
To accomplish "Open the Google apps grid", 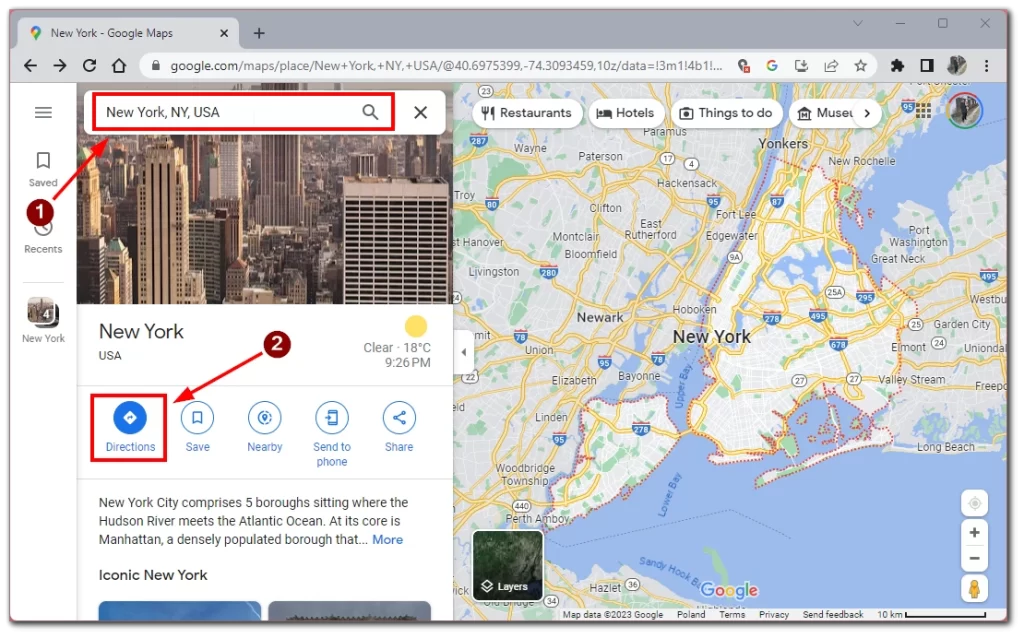I will point(923,111).
